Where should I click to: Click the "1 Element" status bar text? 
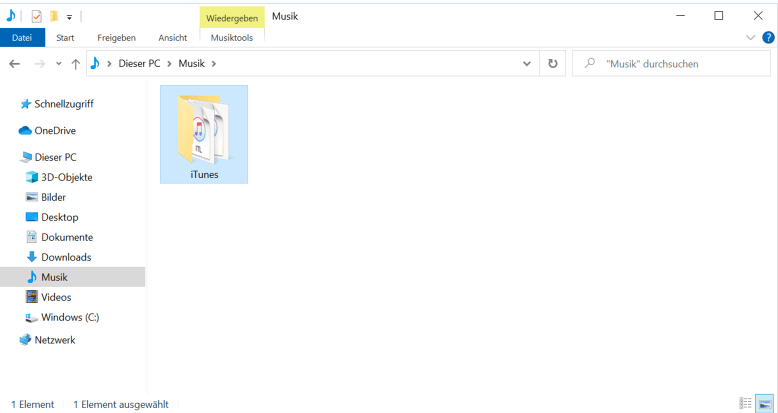coord(33,405)
